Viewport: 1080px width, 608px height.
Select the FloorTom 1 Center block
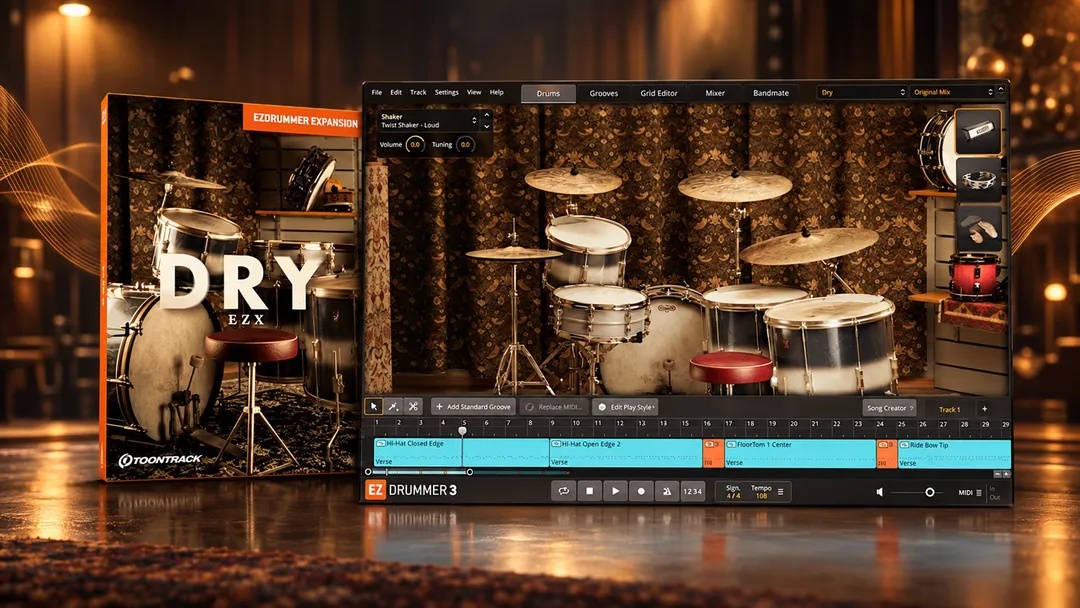pos(800,454)
